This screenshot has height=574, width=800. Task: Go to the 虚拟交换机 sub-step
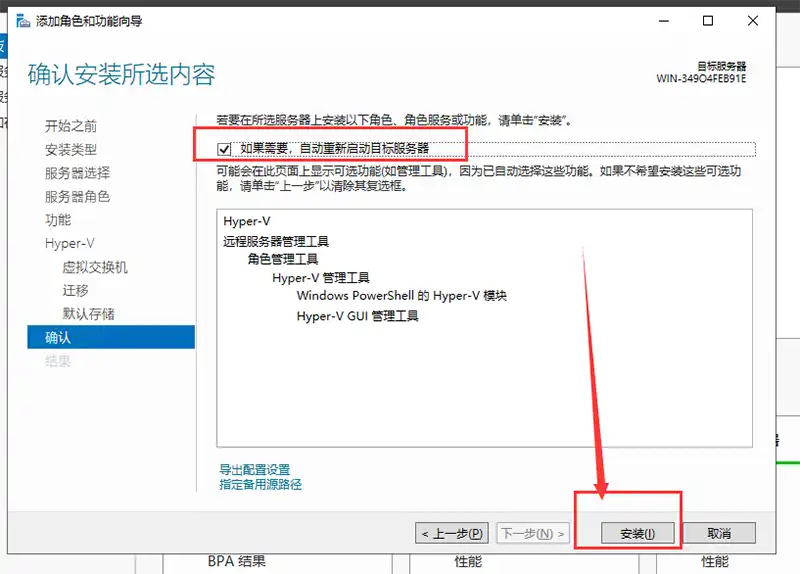(x=95, y=267)
